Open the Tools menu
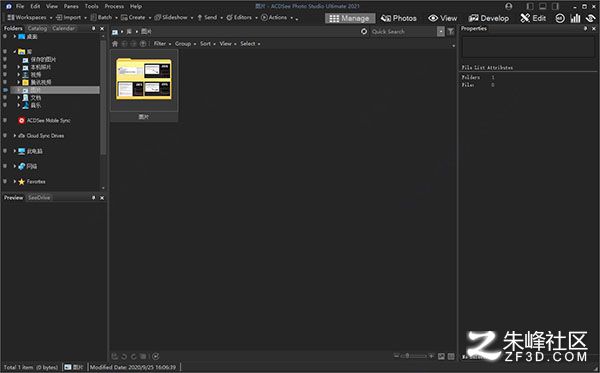 pyautogui.click(x=91, y=6)
